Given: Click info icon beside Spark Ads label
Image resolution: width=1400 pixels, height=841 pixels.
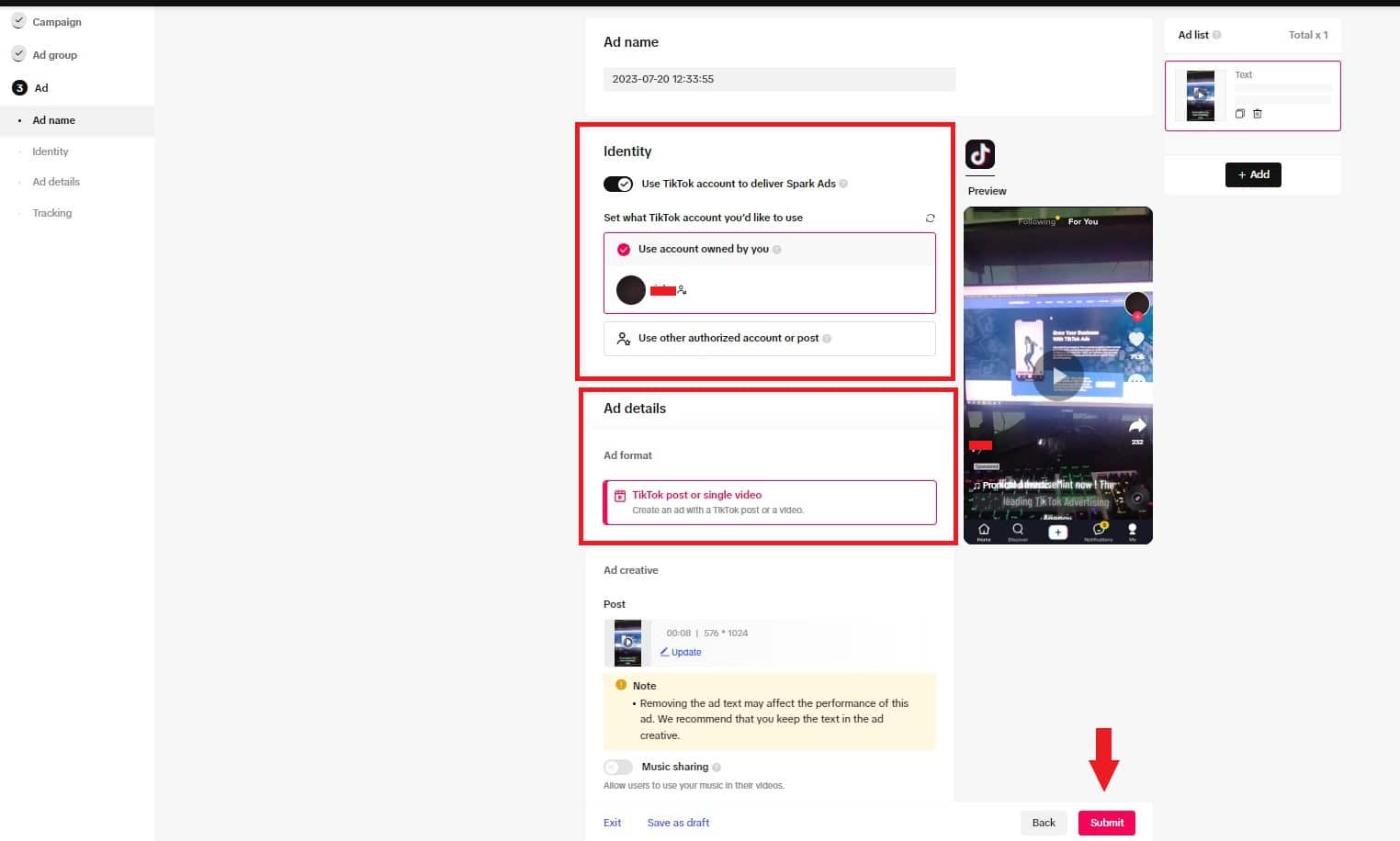Looking at the screenshot, I should (843, 184).
